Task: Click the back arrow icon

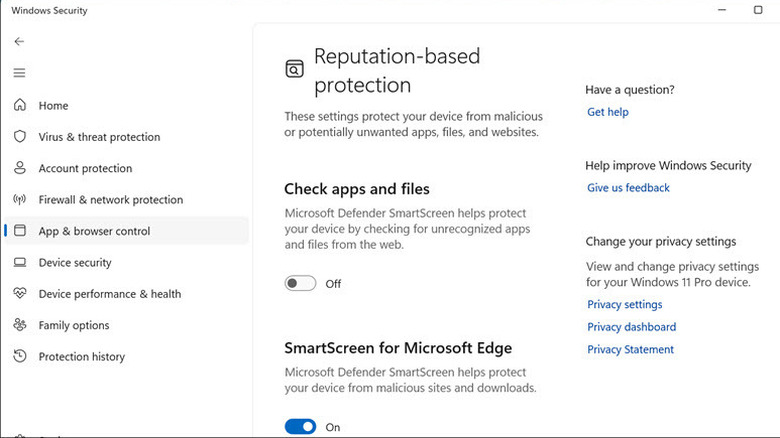Action: [19, 41]
